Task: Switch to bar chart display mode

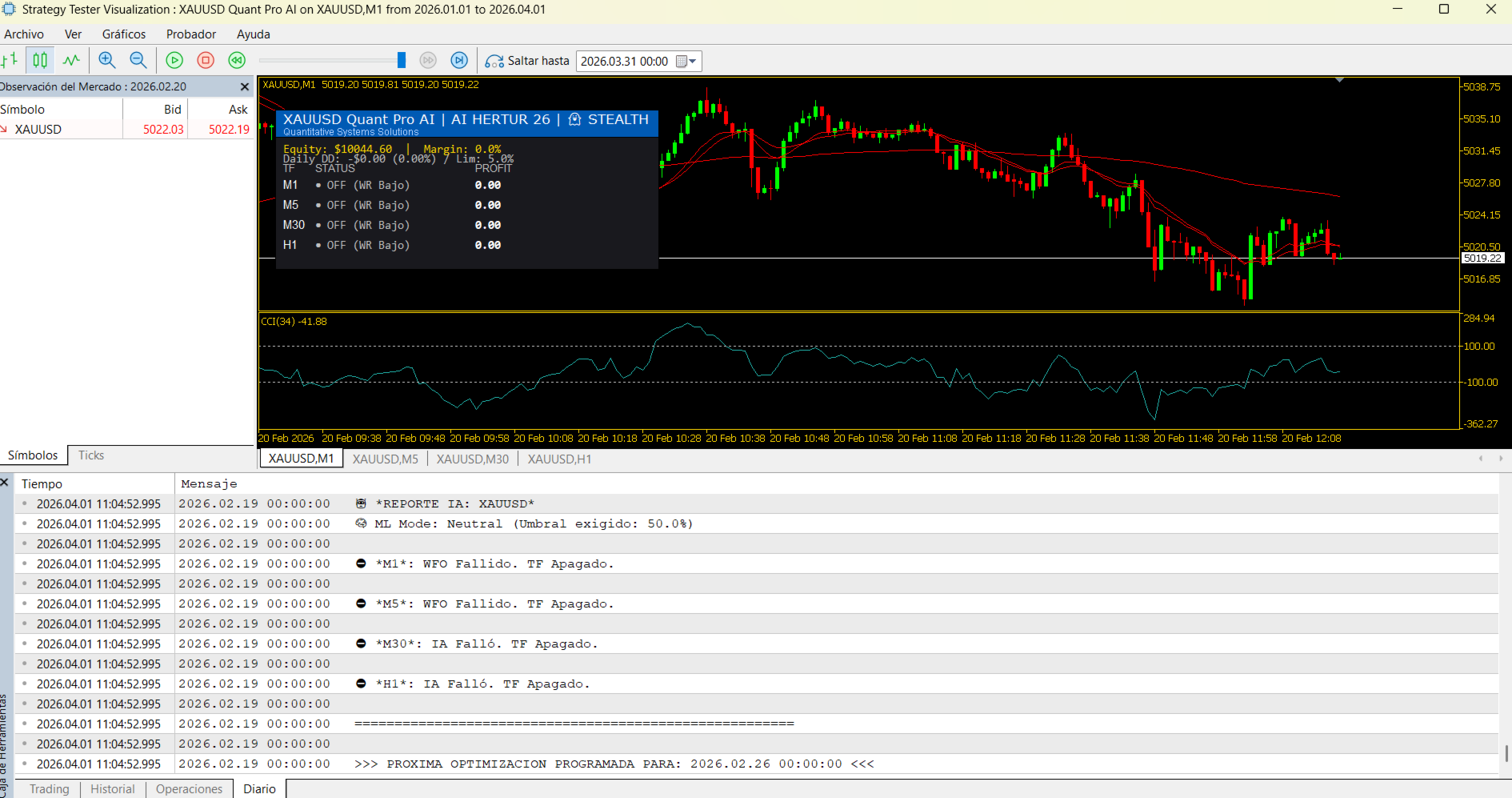Action: pos(10,60)
